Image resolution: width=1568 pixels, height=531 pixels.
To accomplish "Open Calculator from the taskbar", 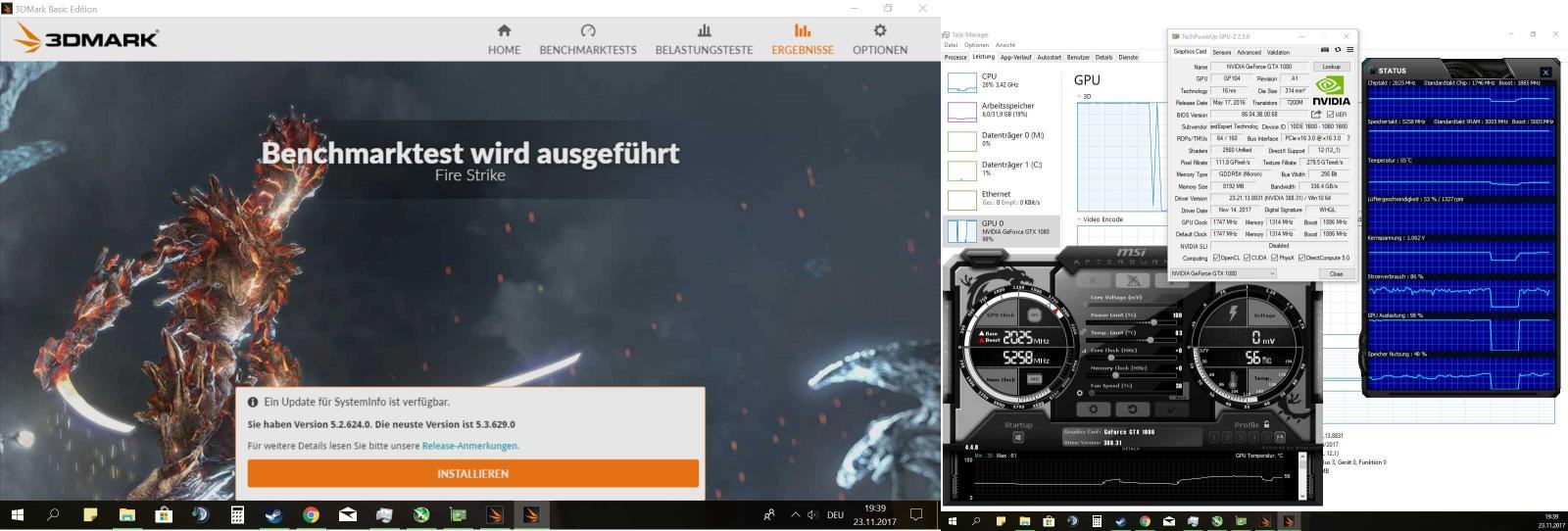I will point(237,514).
